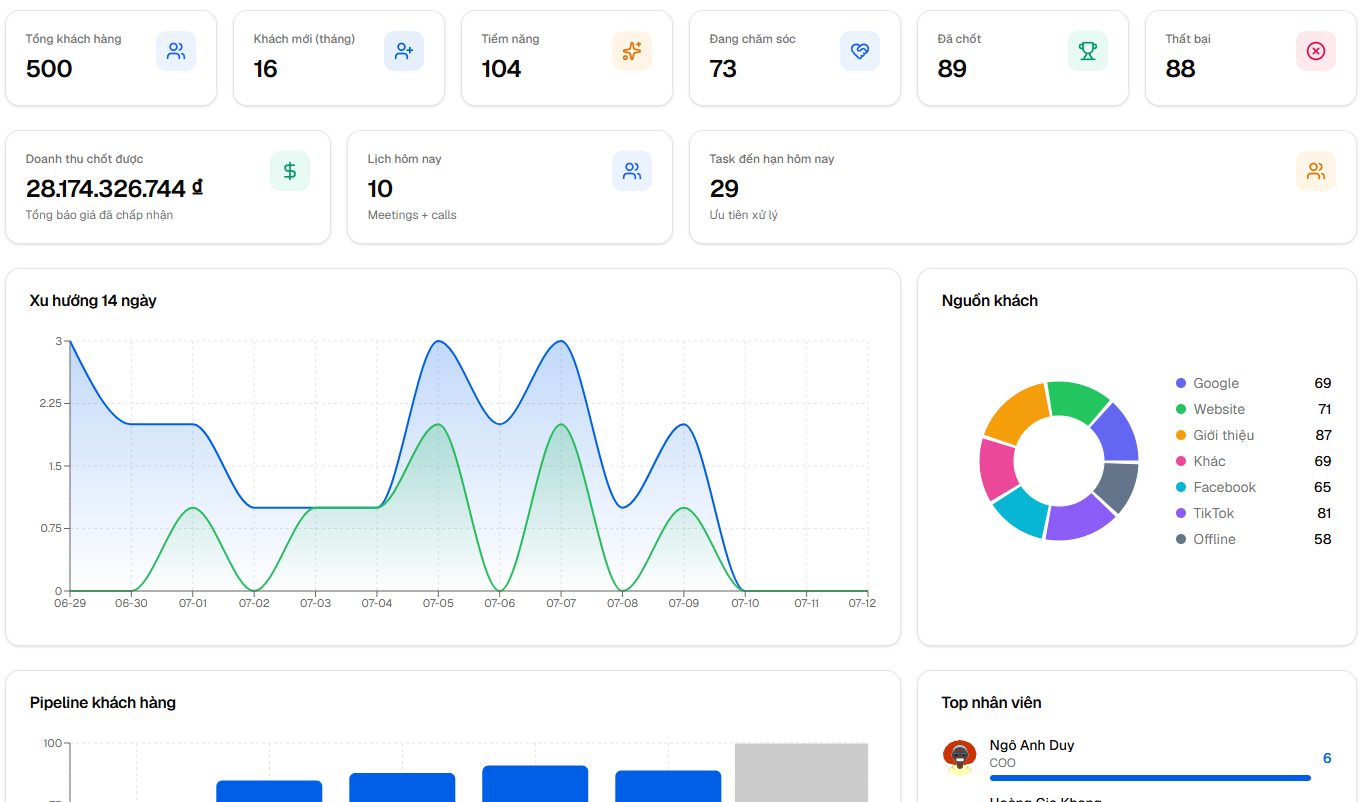Select the Google legend label
This screenshot has width=1363, height=802.
pos(1216,383)
